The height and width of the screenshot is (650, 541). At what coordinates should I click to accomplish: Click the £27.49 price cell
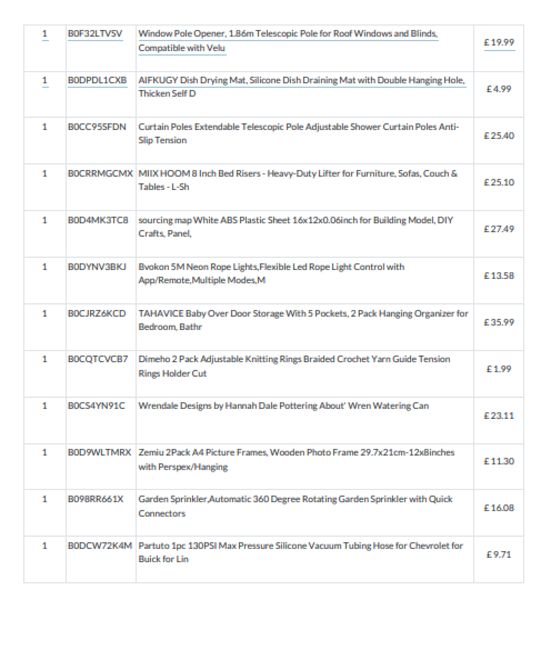(499, 229)
